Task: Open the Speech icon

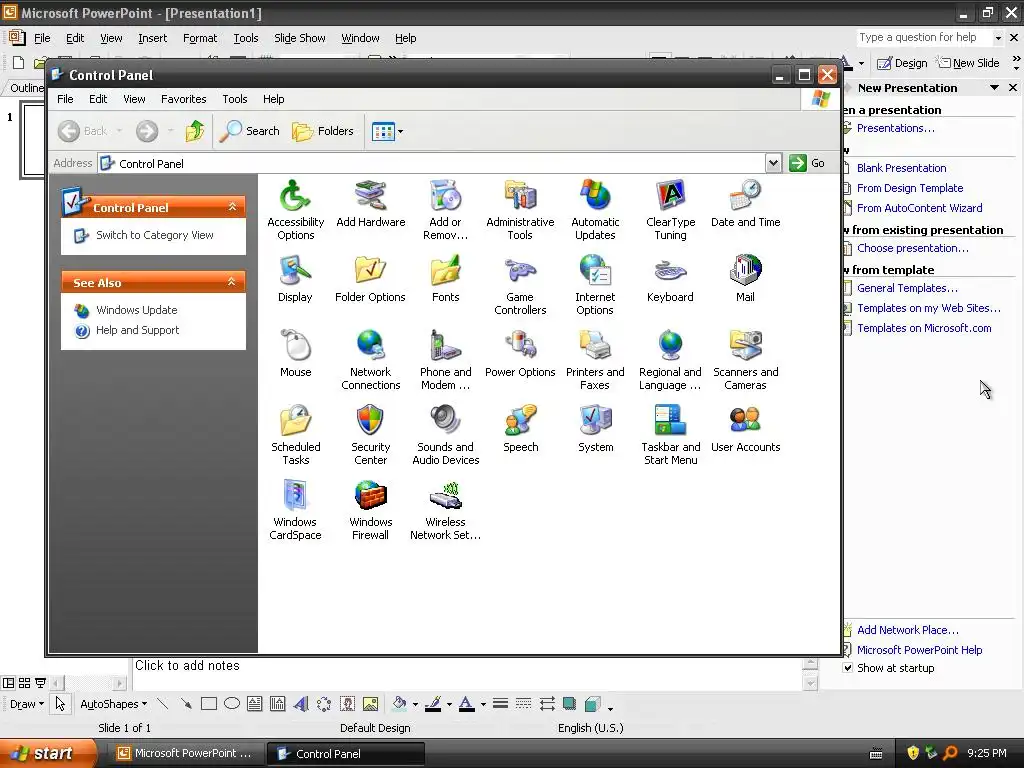Action: [520, 428]
